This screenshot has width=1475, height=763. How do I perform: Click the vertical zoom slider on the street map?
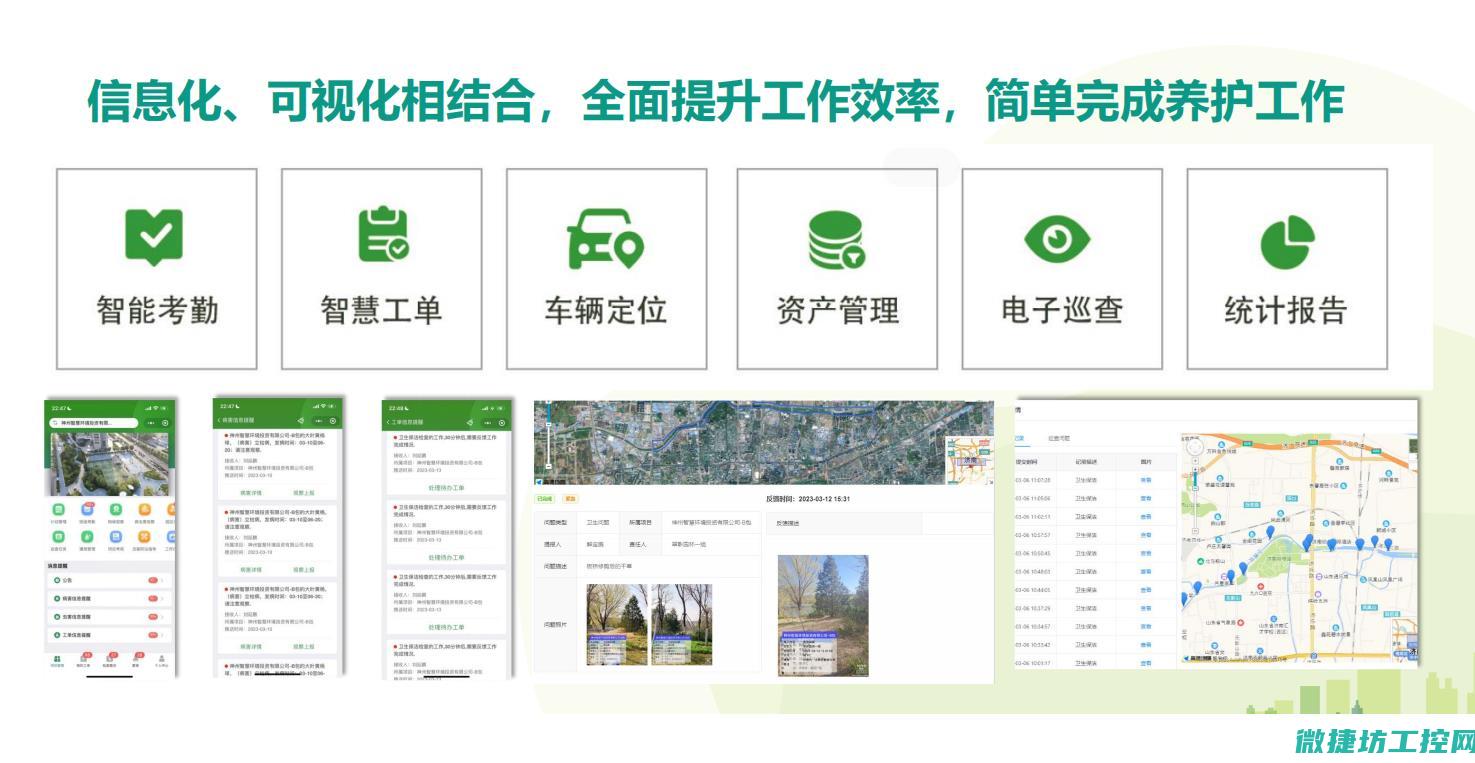pyautogui.click(x=1195, y=499)
